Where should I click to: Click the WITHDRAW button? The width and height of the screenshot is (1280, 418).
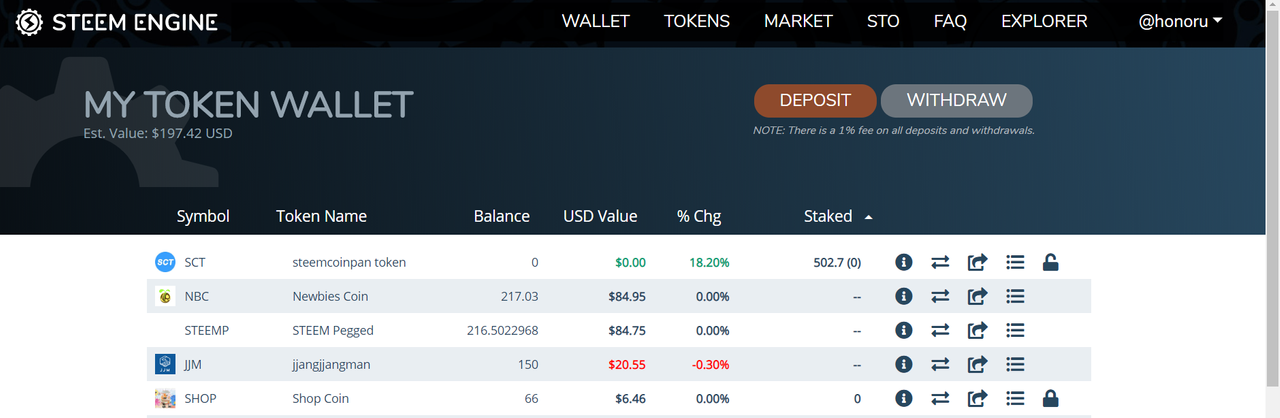coord(956,101)
